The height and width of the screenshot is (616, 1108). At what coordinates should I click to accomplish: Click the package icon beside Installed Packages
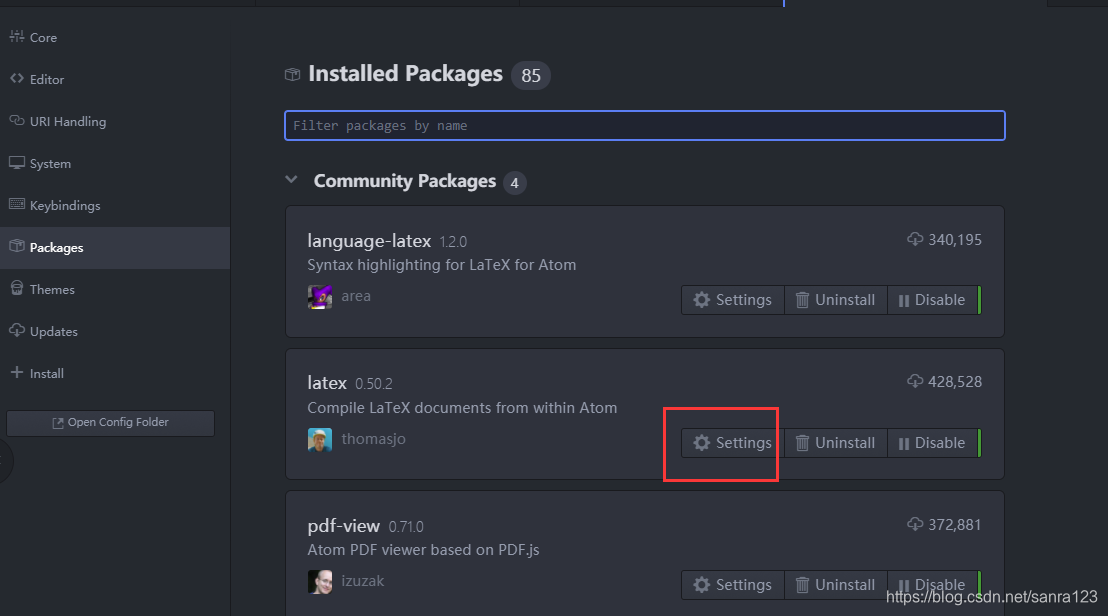click(293, 74)
